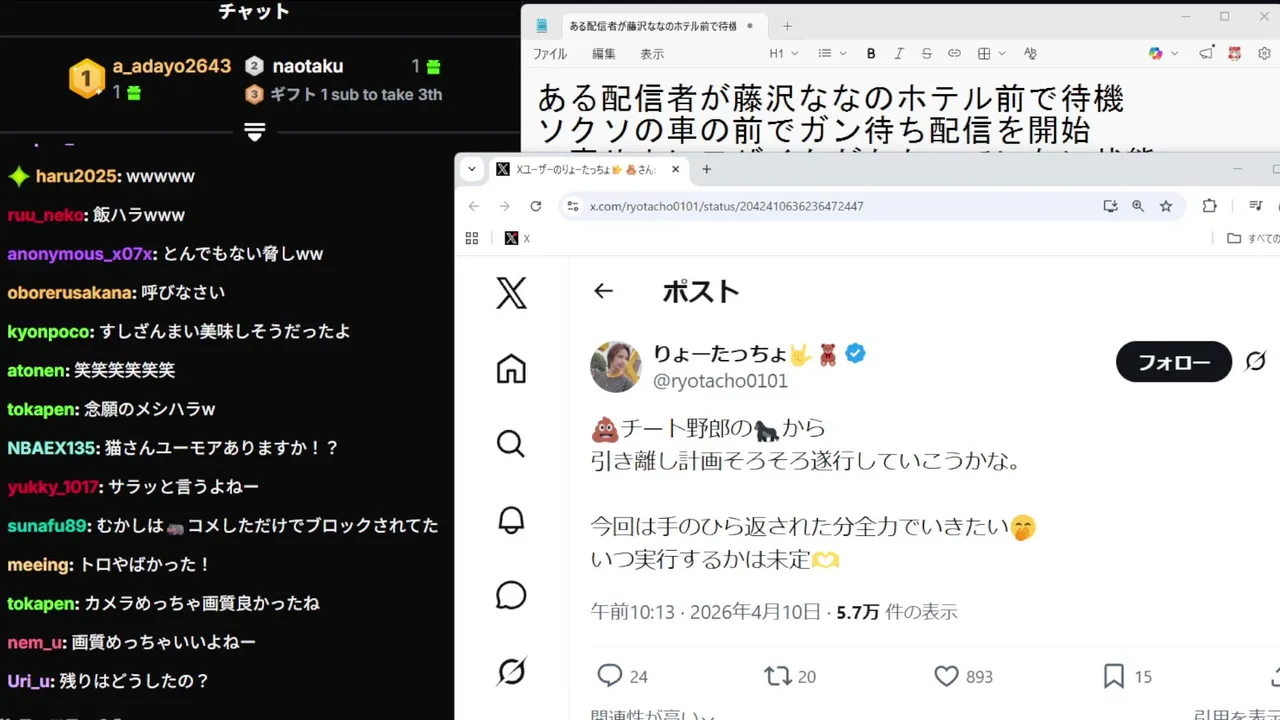Viewport: 1280px width, 720px height.
Task: Close the X post browser tab
Action: [676, 169]
